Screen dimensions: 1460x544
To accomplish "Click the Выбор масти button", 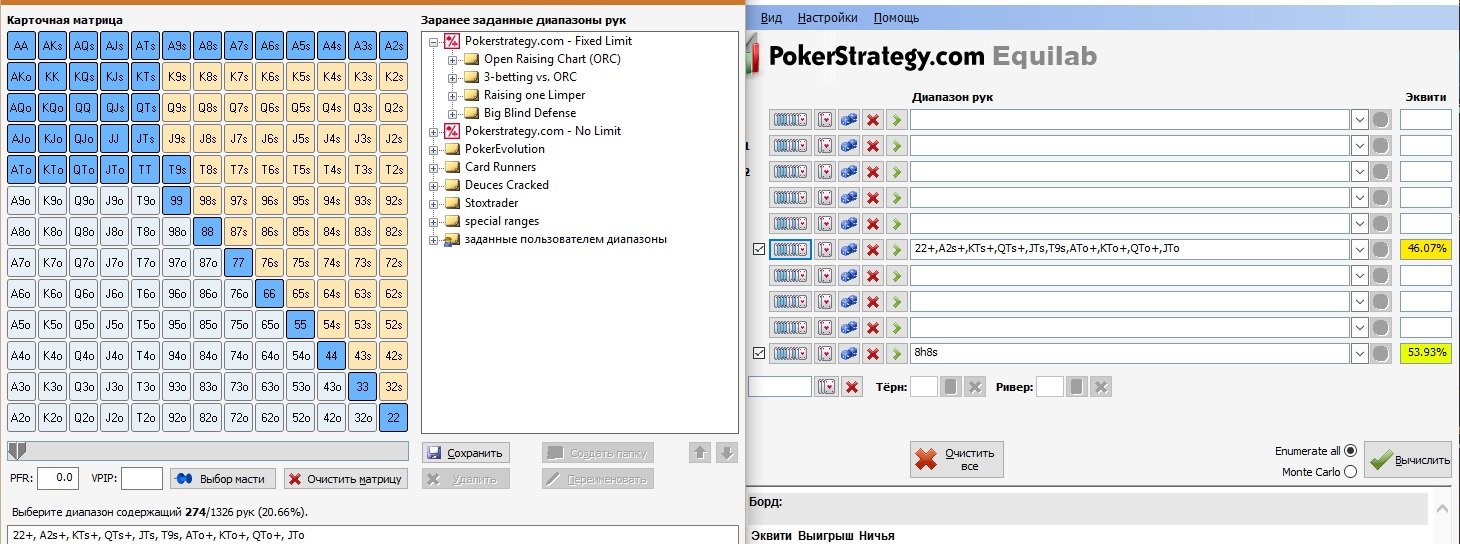I will point(223,479).
